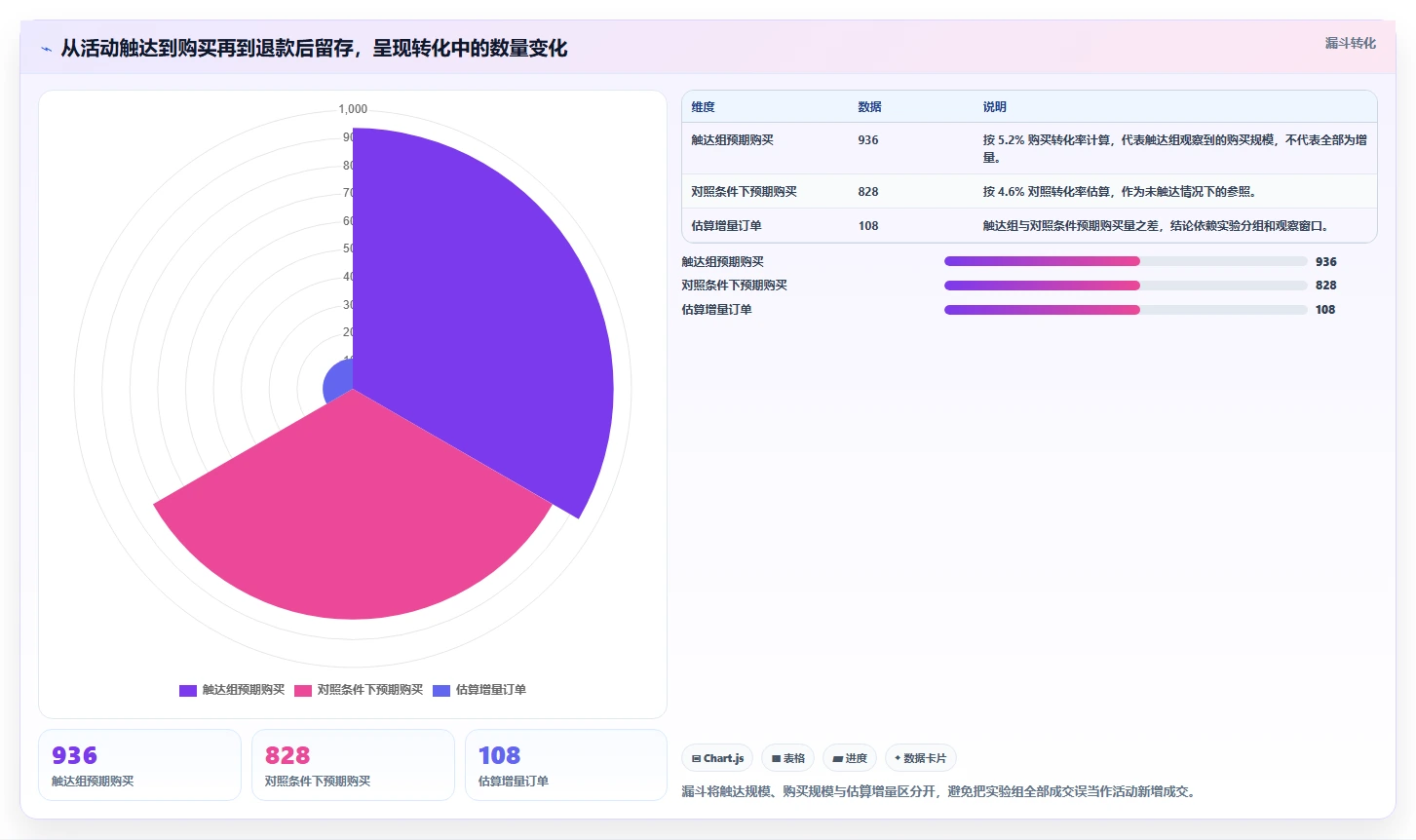Click the 漏斗转化 label in the header
This screenshot has width=1416, height=840.
click(1350, 43)
